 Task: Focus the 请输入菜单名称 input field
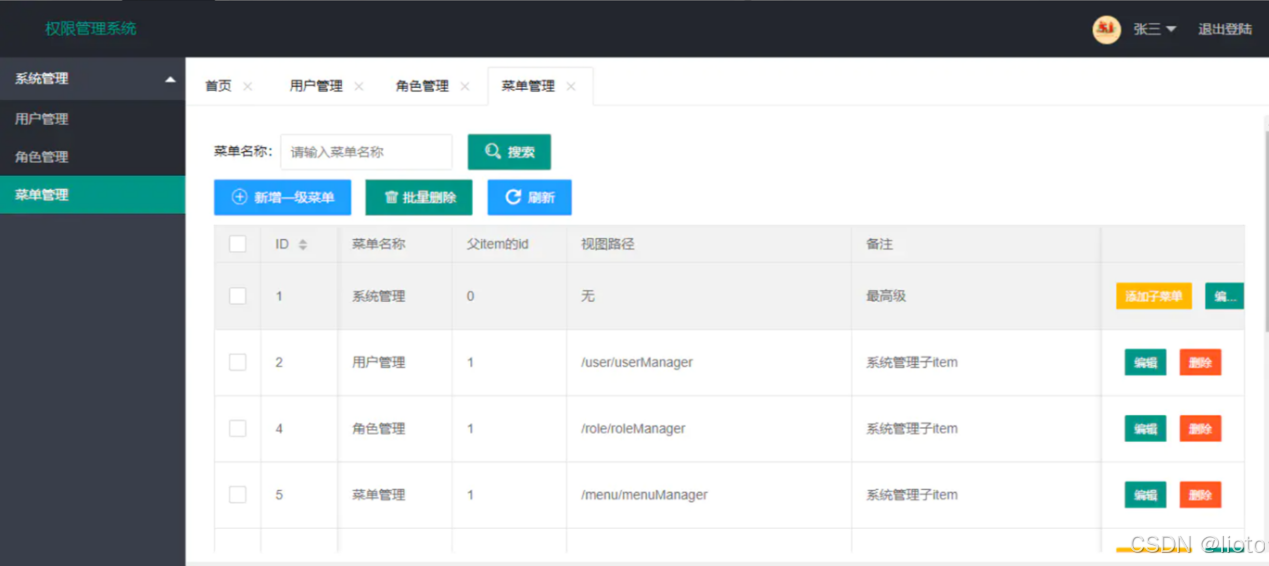click(366, 152)
